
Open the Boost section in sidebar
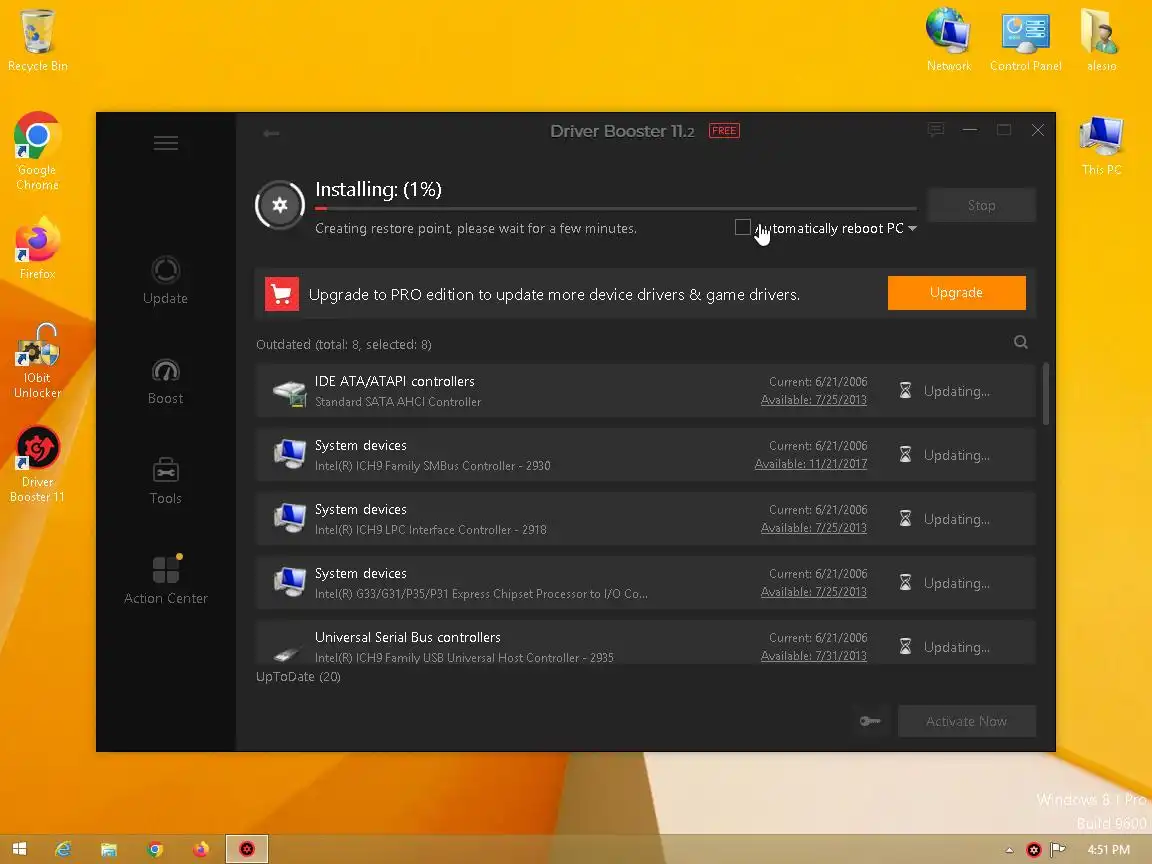click(165, 381)
